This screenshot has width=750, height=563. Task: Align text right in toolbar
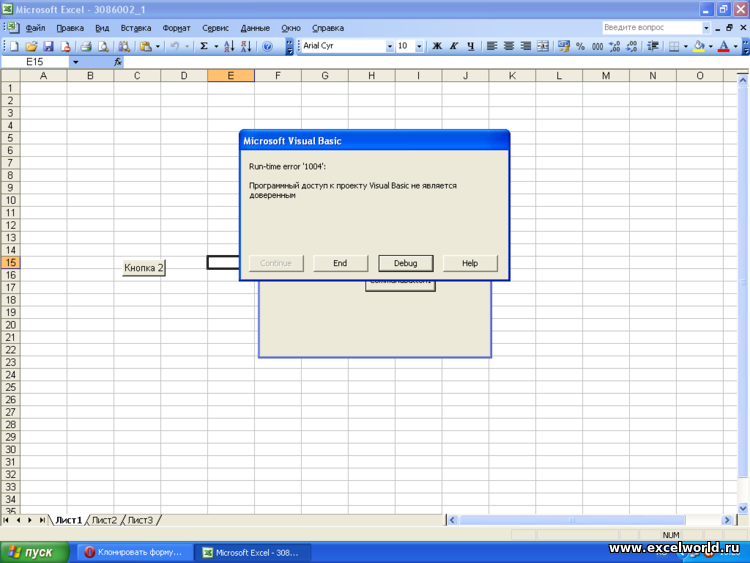[x=526, y=46]
